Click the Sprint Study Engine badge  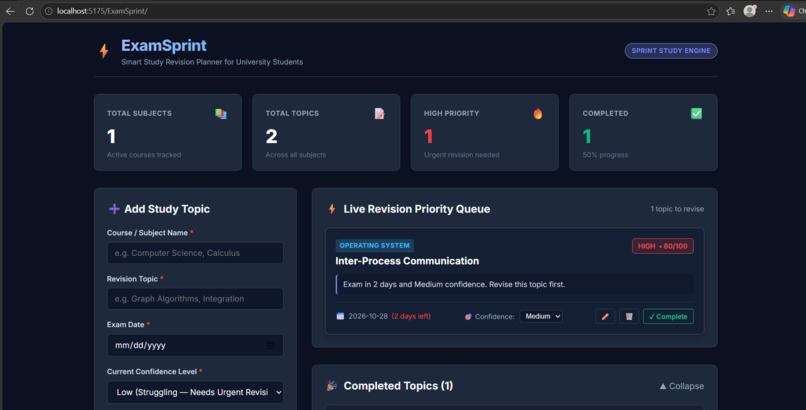[x=671, y=51]
